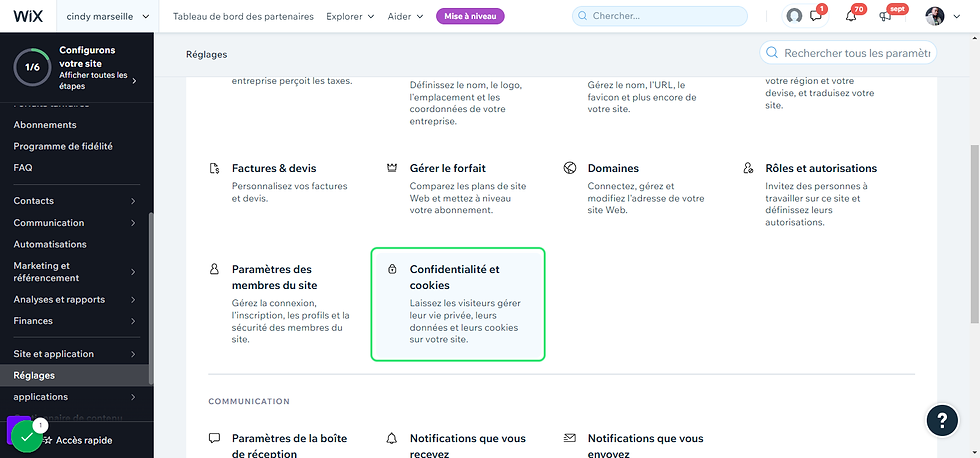
Task: Click the Réglages breadcrumb title
Action: click(x=207, y=54)
